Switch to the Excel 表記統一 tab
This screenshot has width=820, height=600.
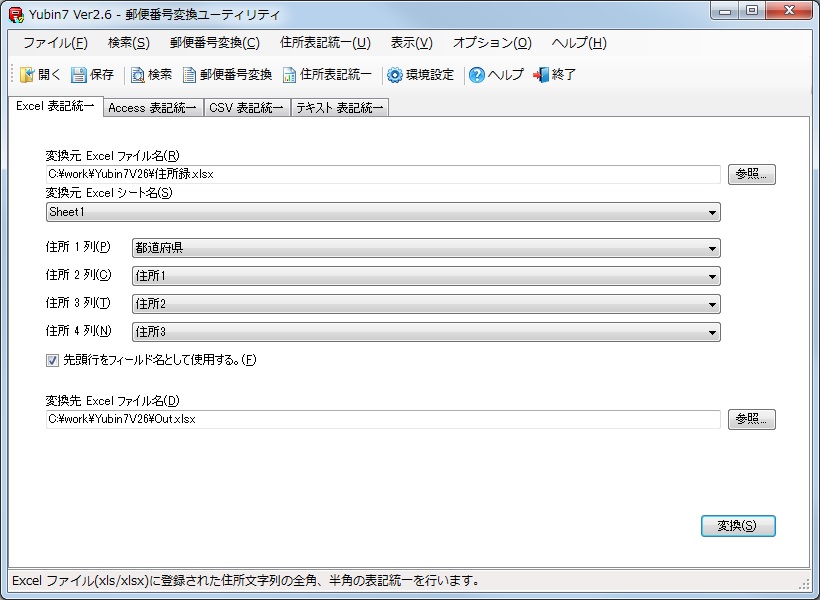55,106
